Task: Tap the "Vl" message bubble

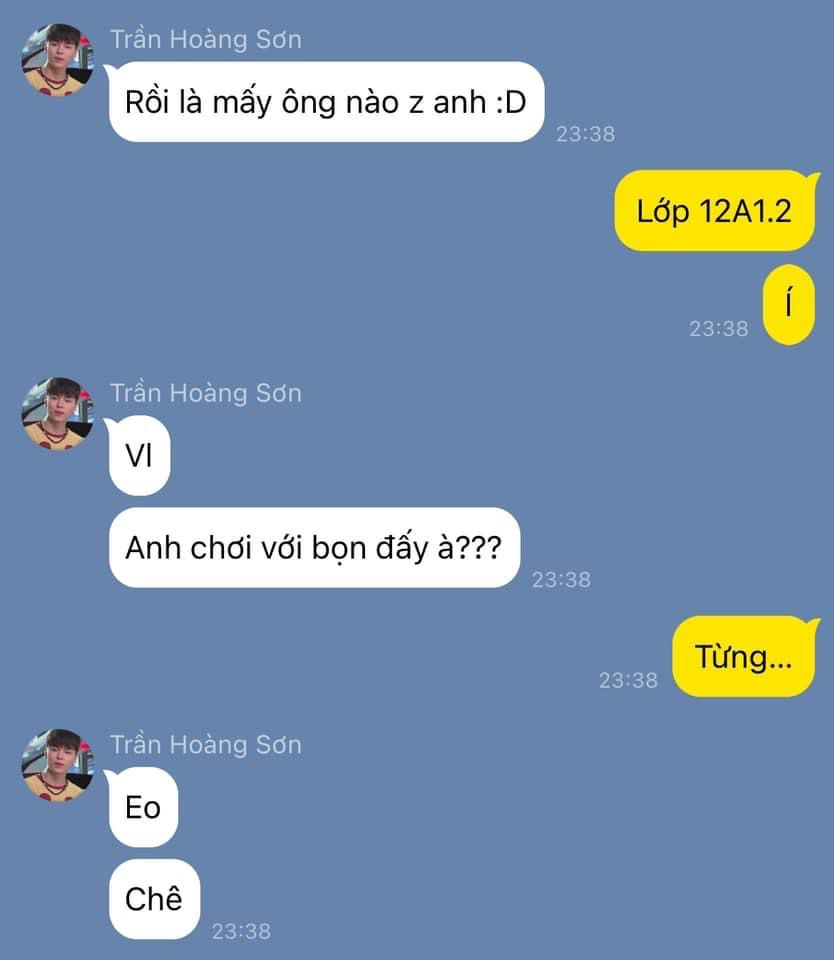Action: (x=139, y=456)
